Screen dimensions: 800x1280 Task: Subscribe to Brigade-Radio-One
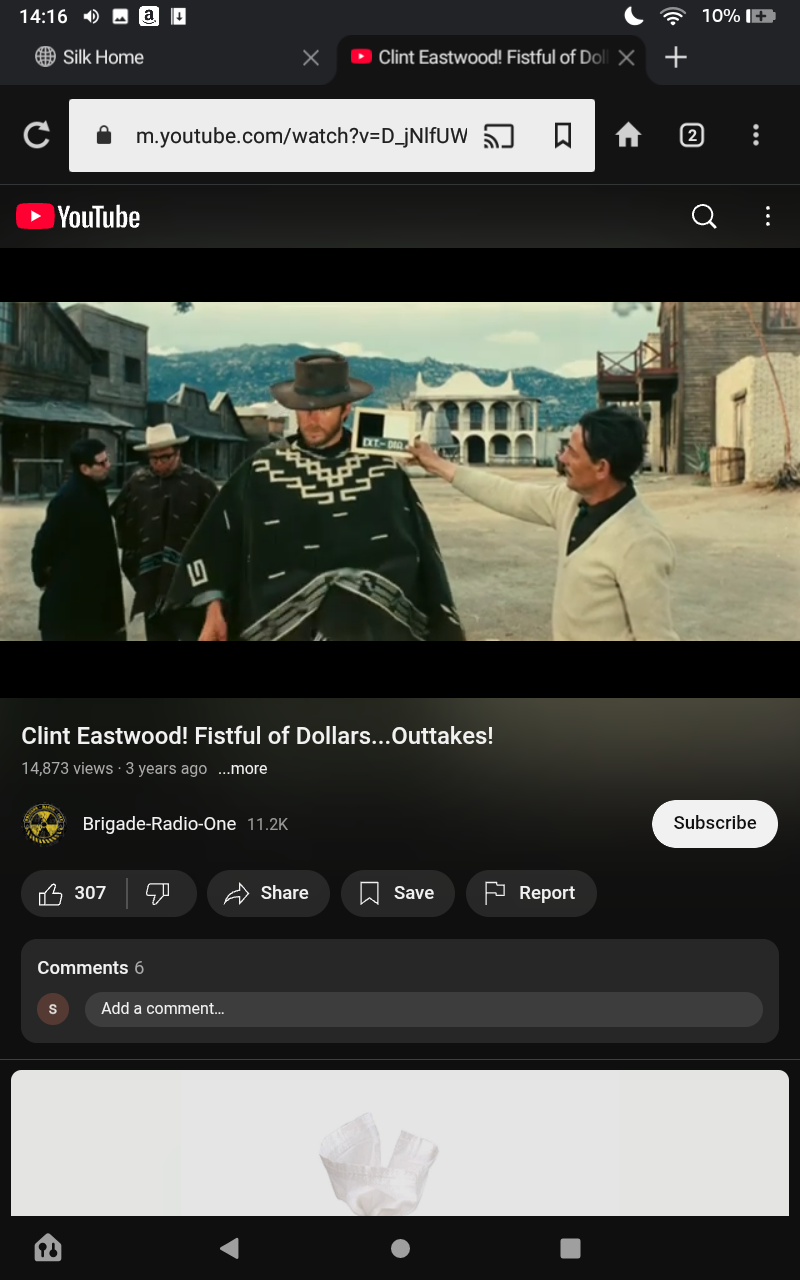pos(715,823)
